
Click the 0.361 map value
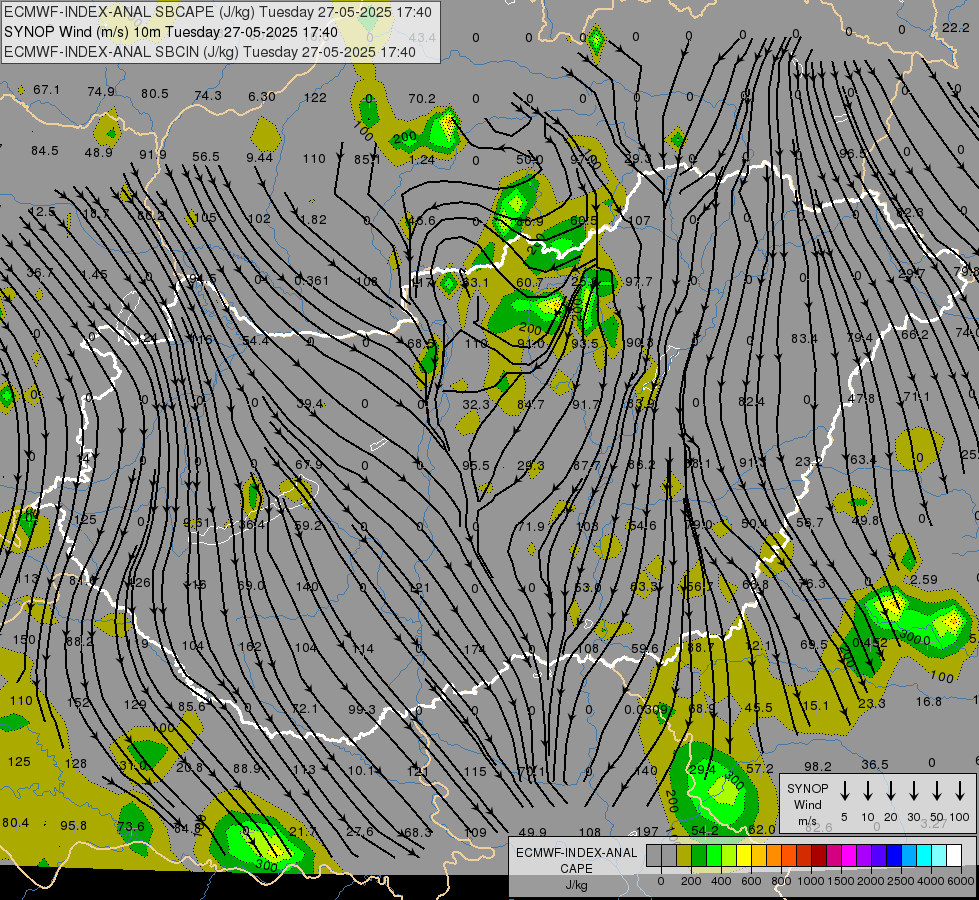(312, 280)
